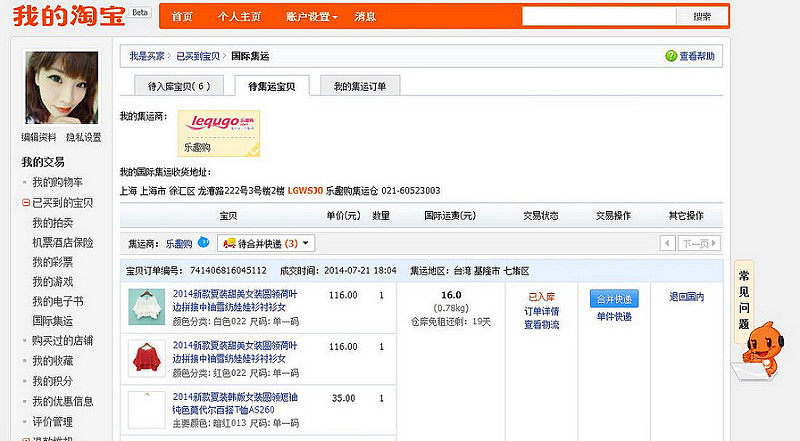The image size is (800, 441).
Task: Click the 我的淘宝 logo
Action: [69, 15]
